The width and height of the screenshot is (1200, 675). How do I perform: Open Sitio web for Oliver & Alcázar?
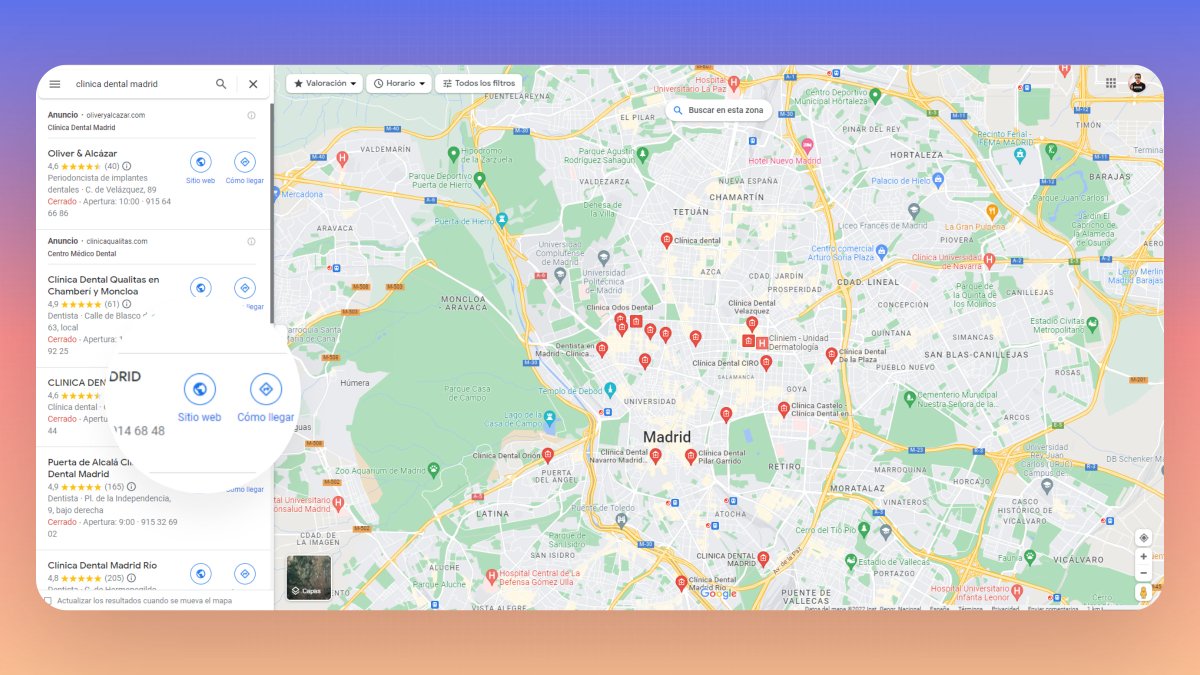(x=201, y=162)
